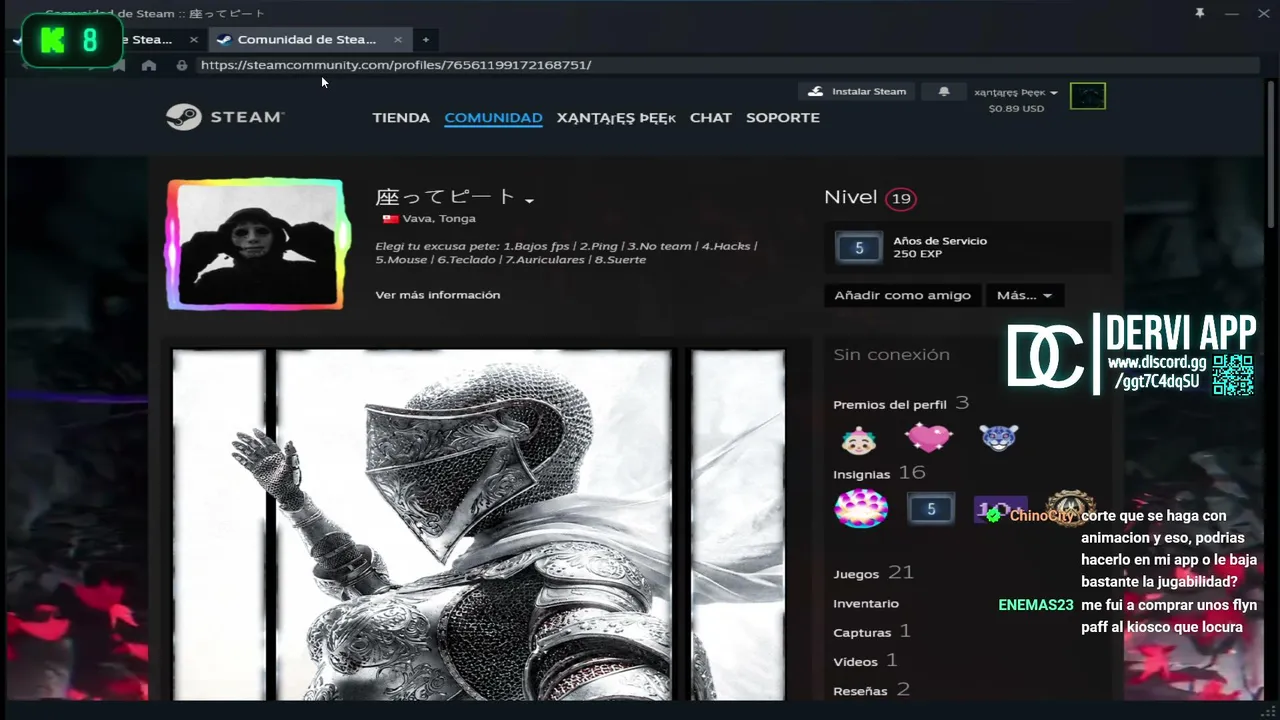Open the Juegos 21 link
The height and width of the screenshot is (720, 1280).
(x=873, y=573)
